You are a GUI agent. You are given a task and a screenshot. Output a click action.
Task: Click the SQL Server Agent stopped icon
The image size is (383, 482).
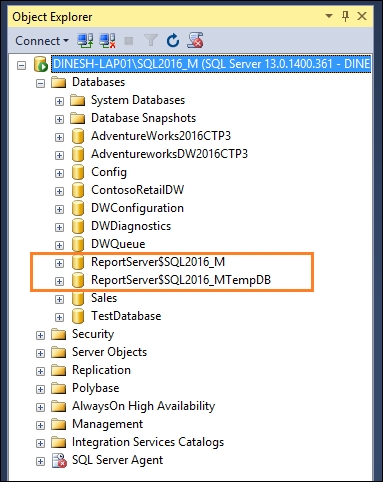(x=59, y=460)
